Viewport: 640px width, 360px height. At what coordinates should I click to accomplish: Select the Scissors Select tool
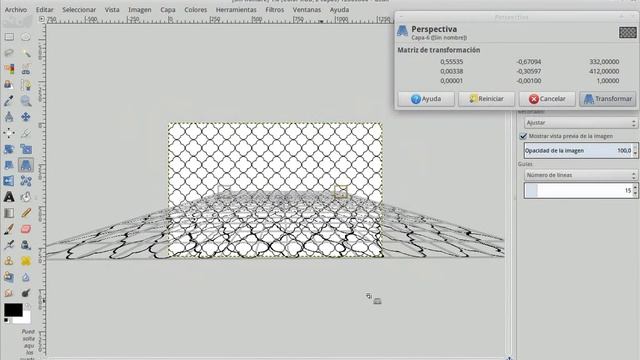26,69
